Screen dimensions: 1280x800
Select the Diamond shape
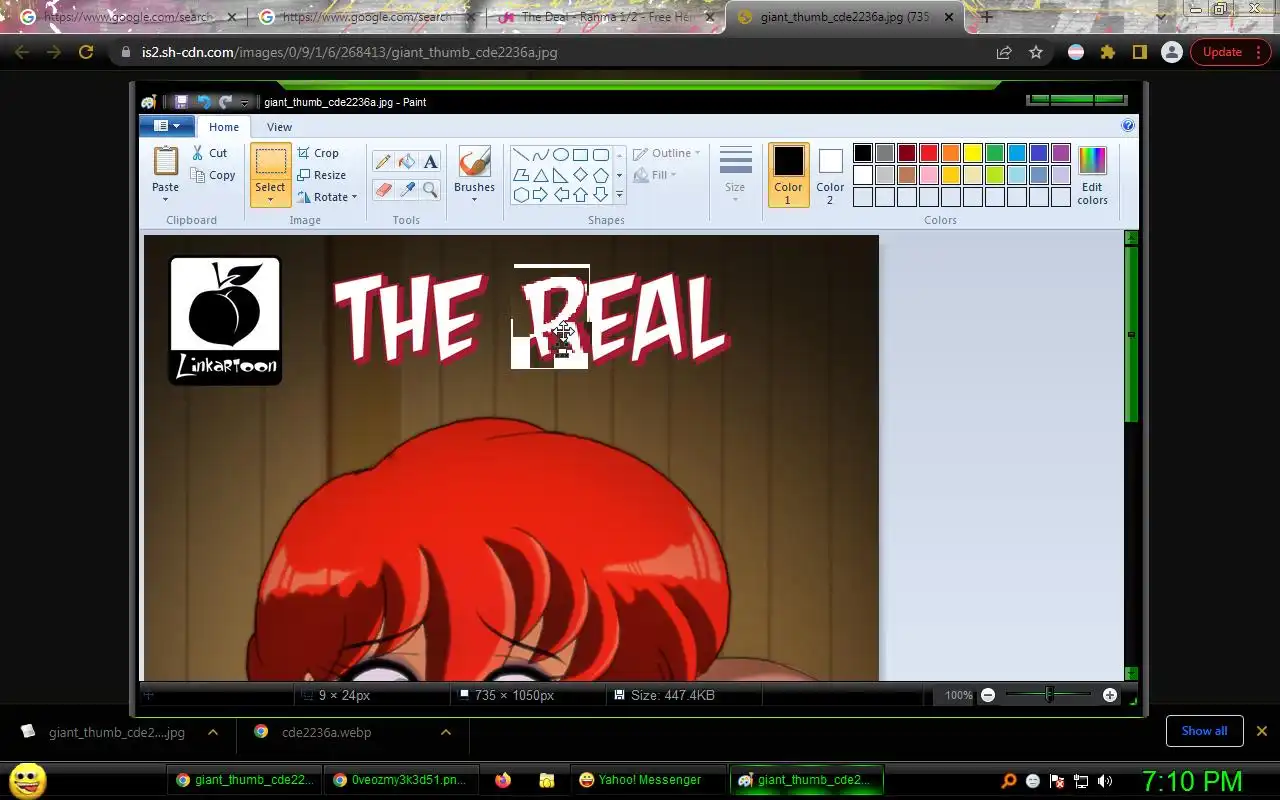581,175
